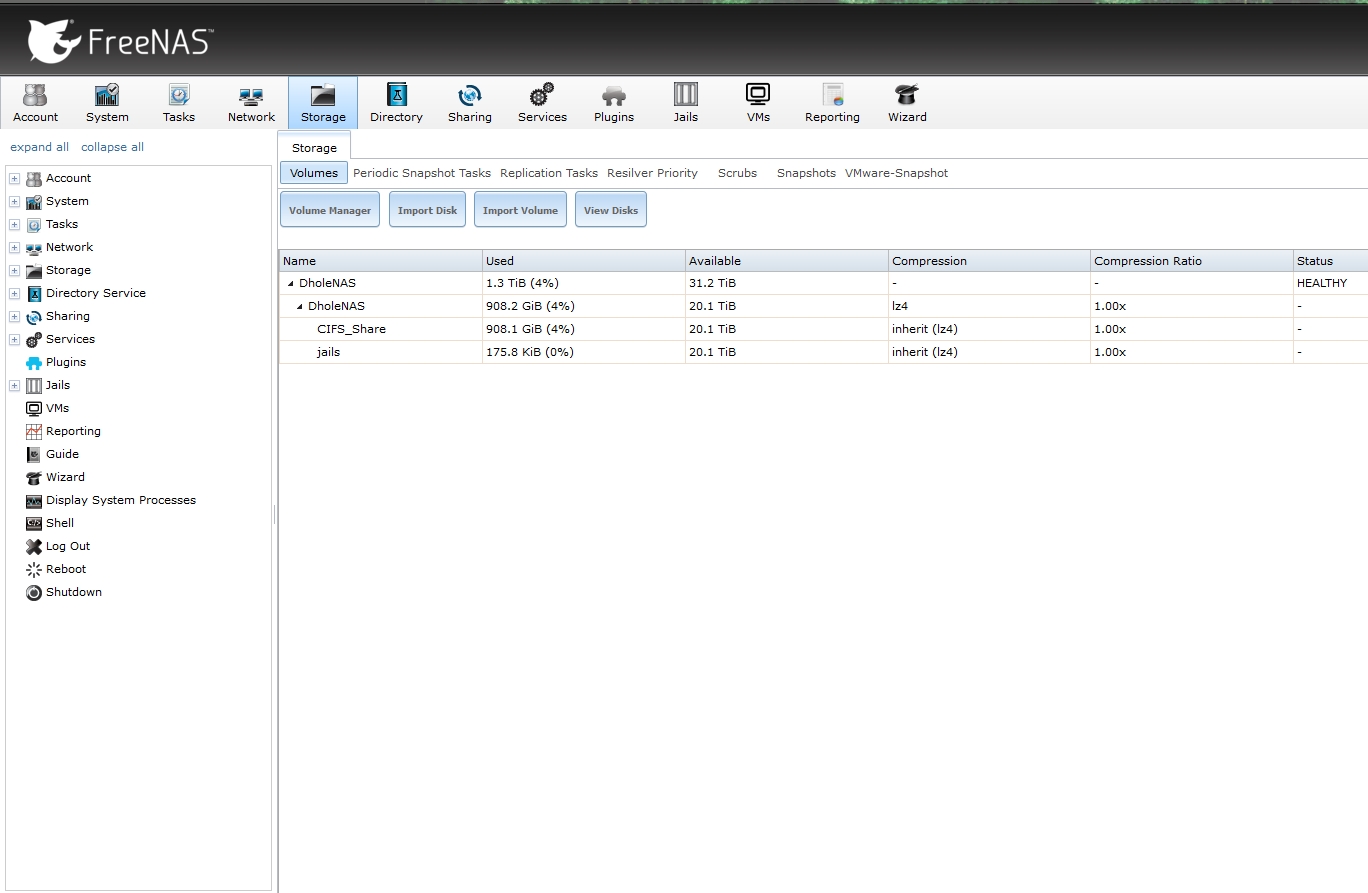The image size is (1368, 893).
Task: Click the expand all link
Action: point(40,147)
